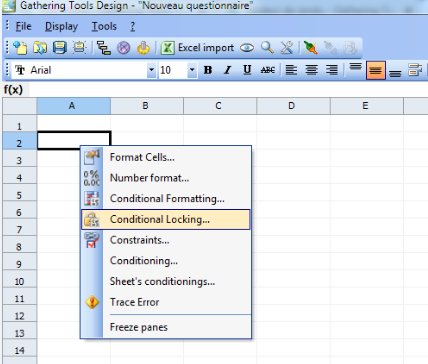
Task: Select Conditional Locking... menu entry
Action: click(x=165, y=219)
